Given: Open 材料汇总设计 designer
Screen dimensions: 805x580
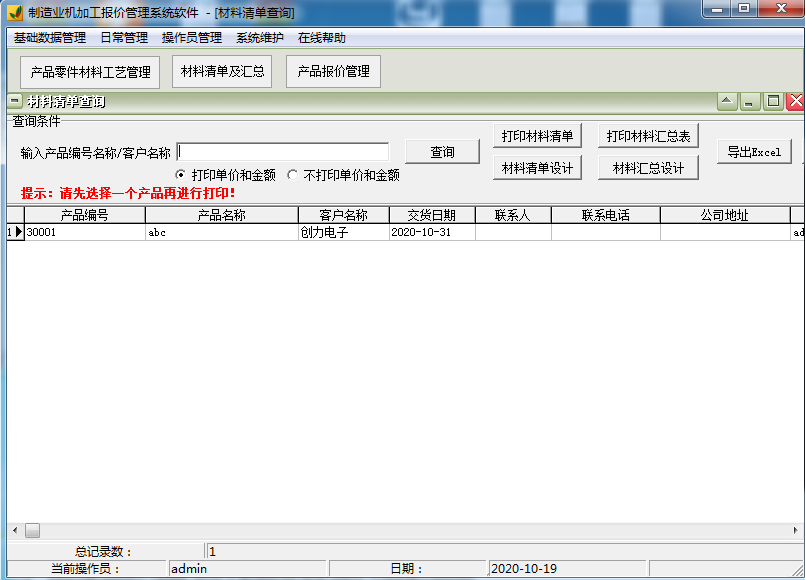Looking at the screenshot, I should pyautogui.click(x=648, y=168).
